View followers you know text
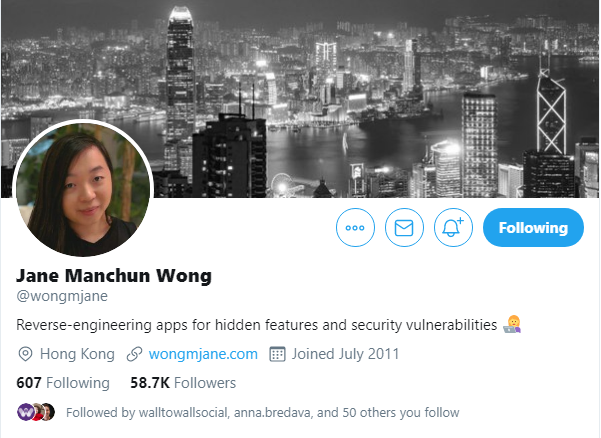 click(x=263, y=412)
